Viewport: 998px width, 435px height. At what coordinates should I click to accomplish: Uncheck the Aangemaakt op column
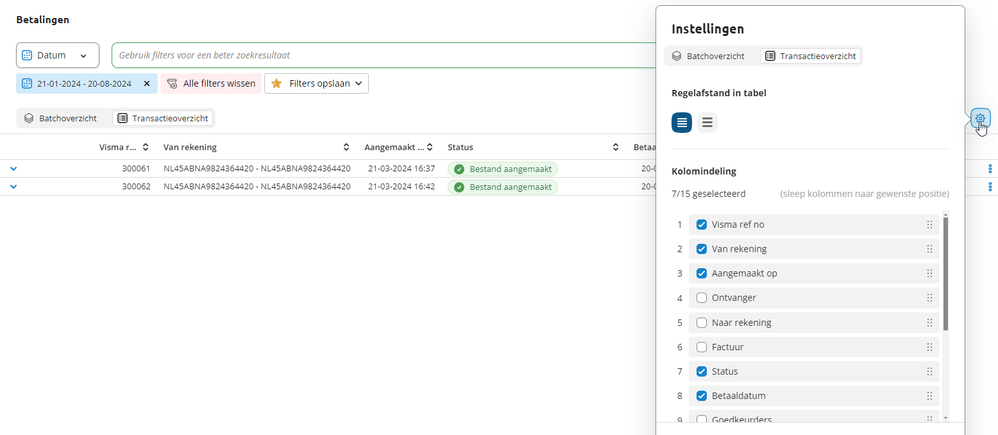coord(701,274)
